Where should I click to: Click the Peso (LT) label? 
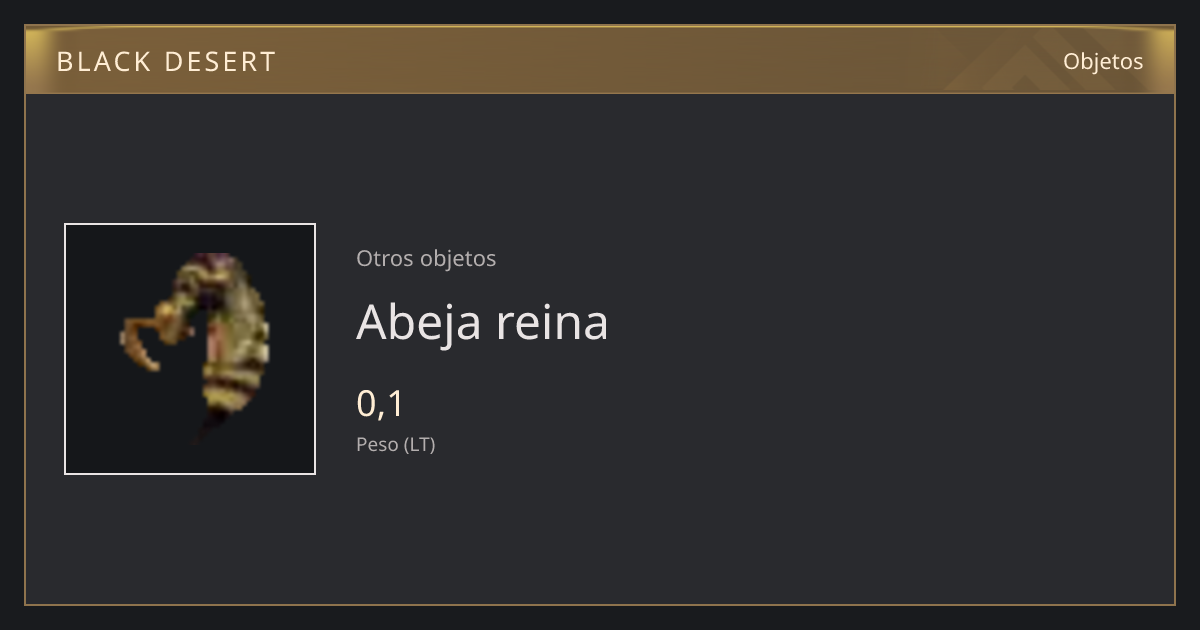396,444
